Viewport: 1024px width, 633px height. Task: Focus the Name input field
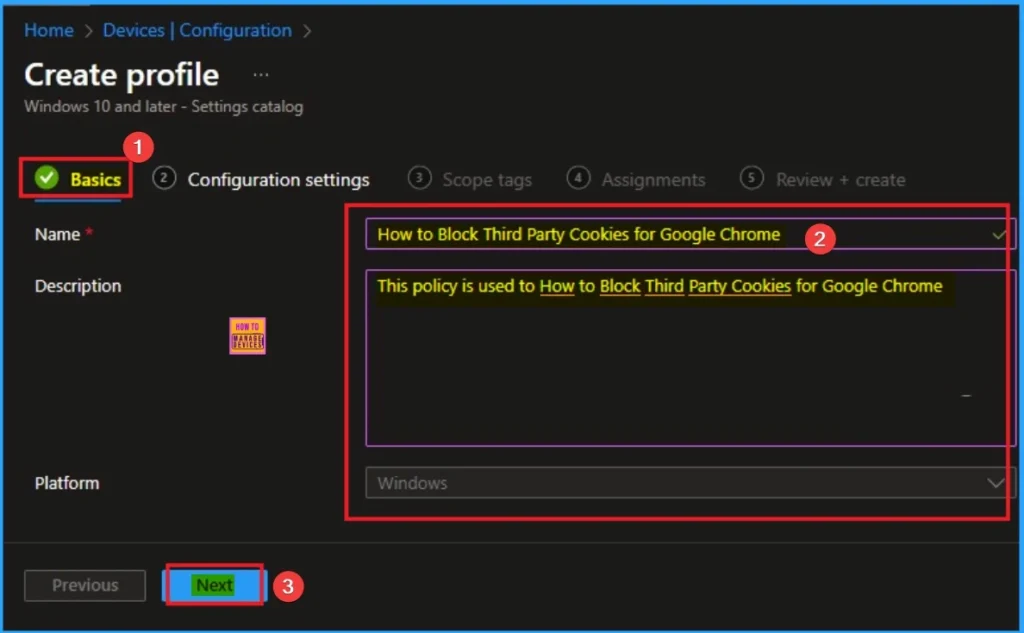pos(689,234)
